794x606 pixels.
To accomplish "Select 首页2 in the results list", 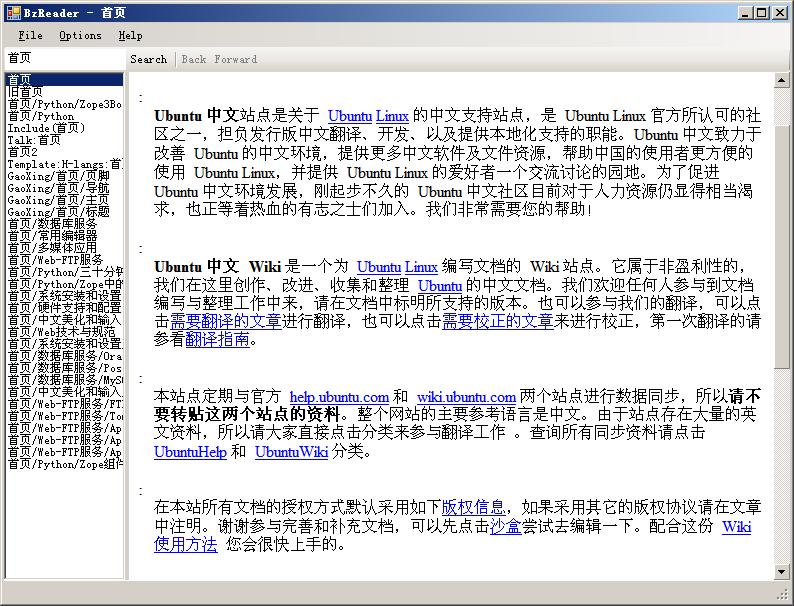I will (x=64, y=152).
